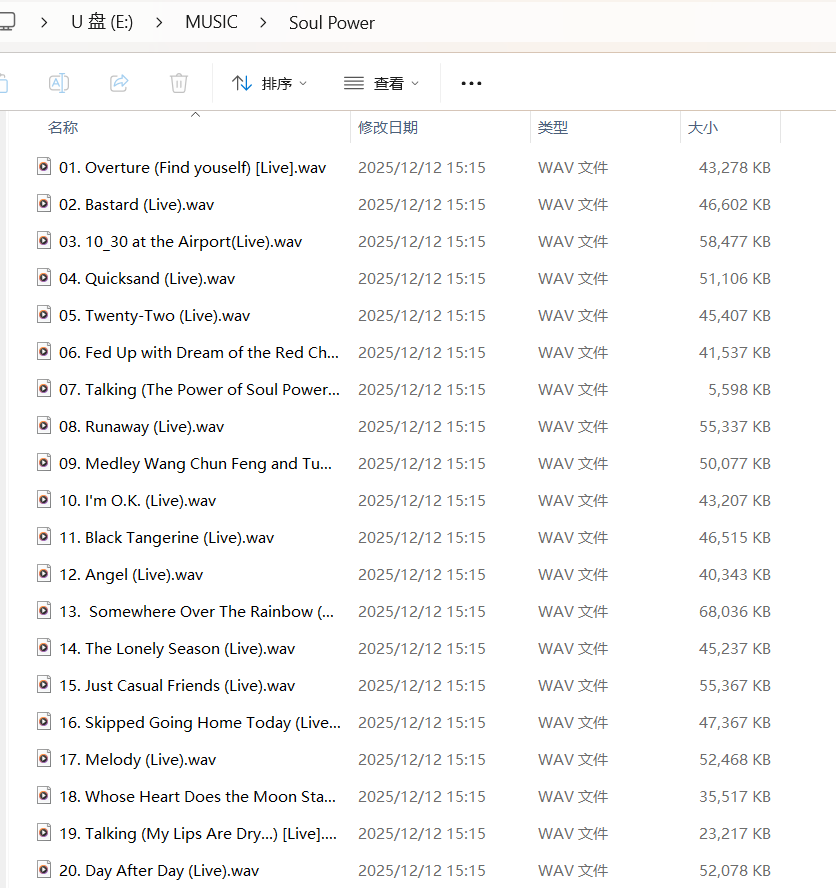Image resolution: width=836 pixels, height=888 pixels.
Task: Click icon of 05. Twenty-Two file
Action: click(x=44, y=314)
